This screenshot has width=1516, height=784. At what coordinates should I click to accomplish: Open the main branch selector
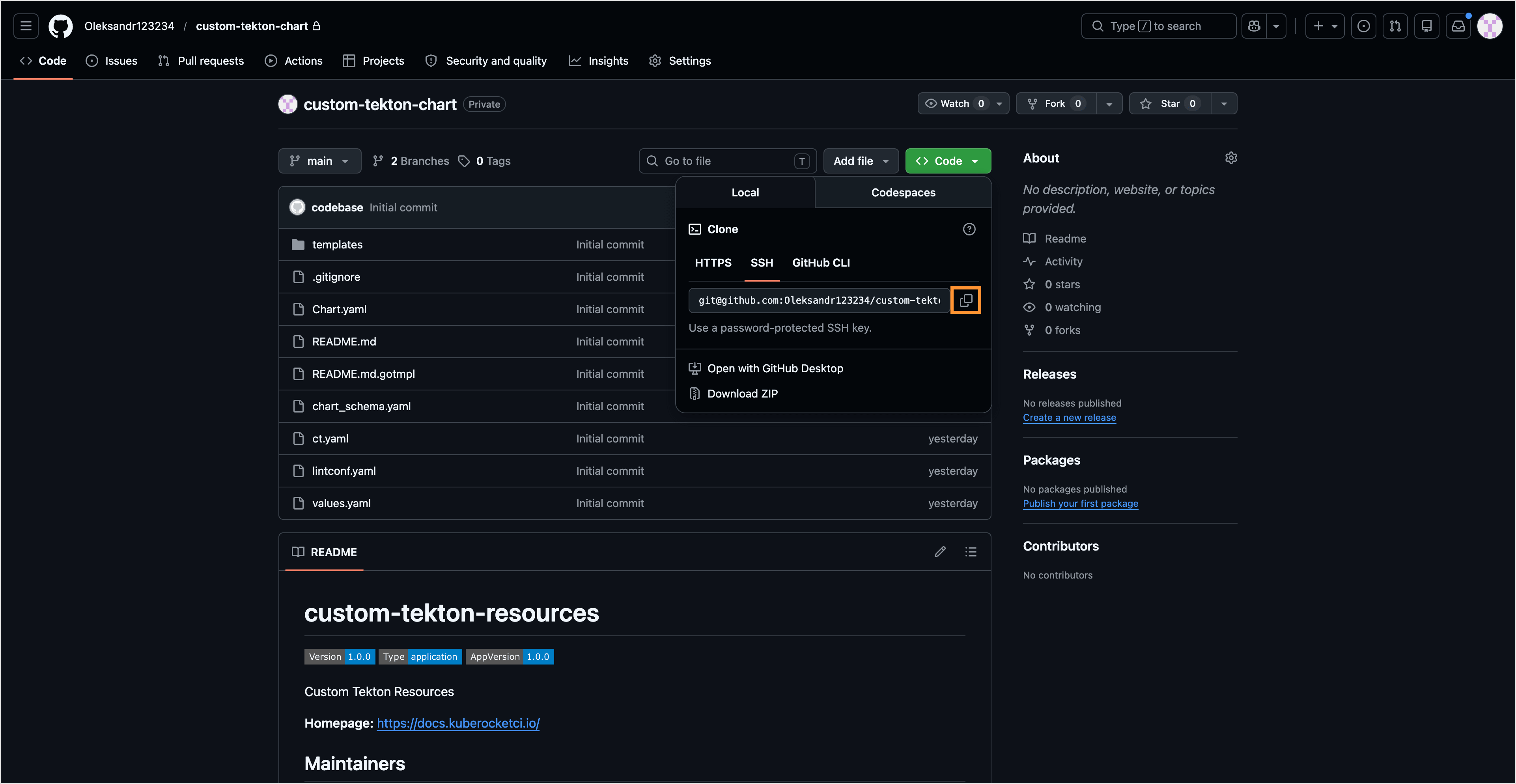point(319,161)
